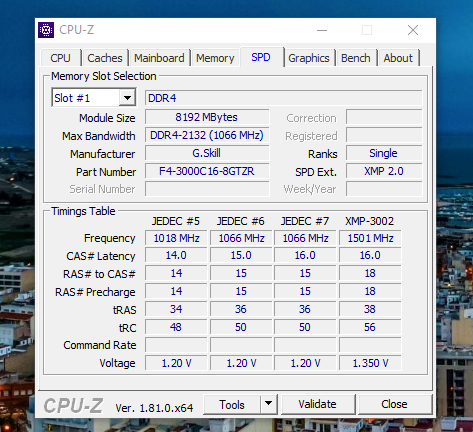Image resolution: width=473 pixels, height=432 pixels.
Task: Click the XMP 2.0 SPD Ext. value
Action: 384,171
